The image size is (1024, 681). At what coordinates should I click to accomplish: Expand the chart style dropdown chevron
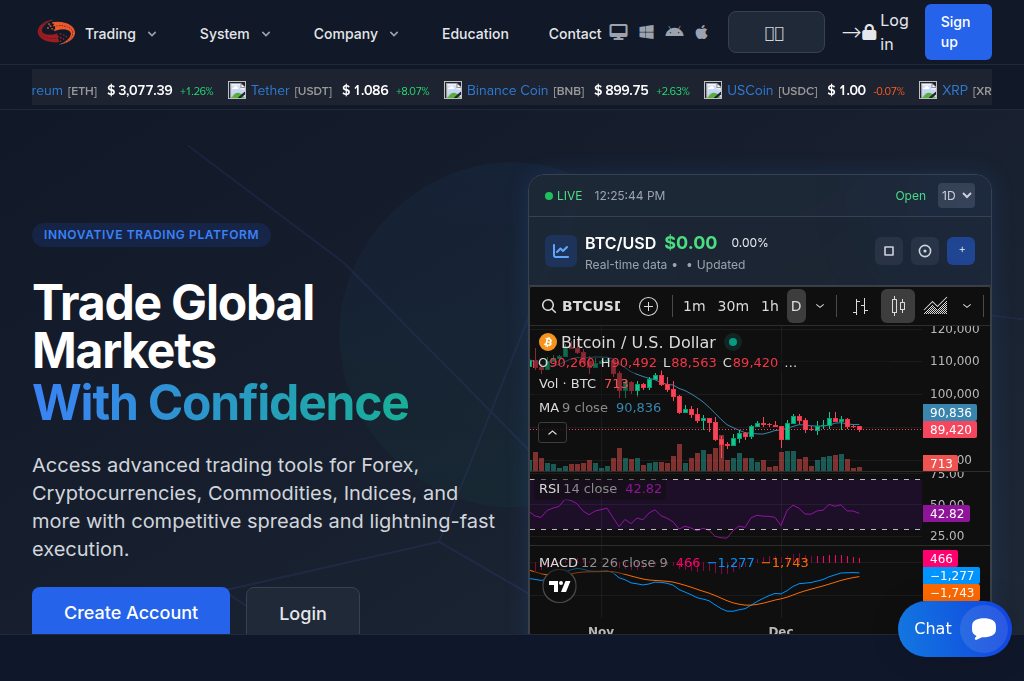click(x=966, y=306)
